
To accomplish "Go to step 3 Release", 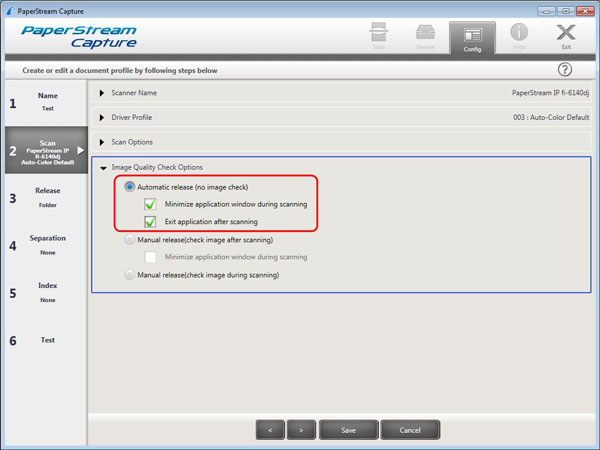I will 46,198.
